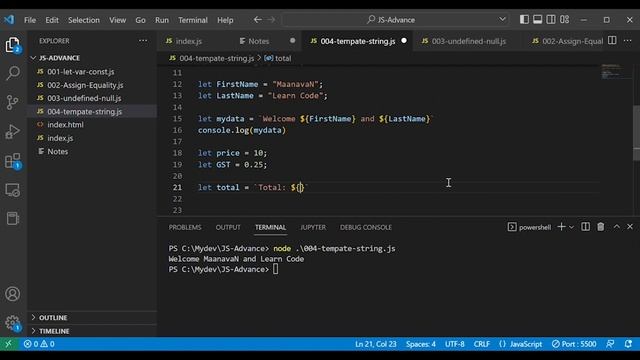The width and height of the screenshot is (640, 360).
Task: Open the Edit menu
Action: 52,20
